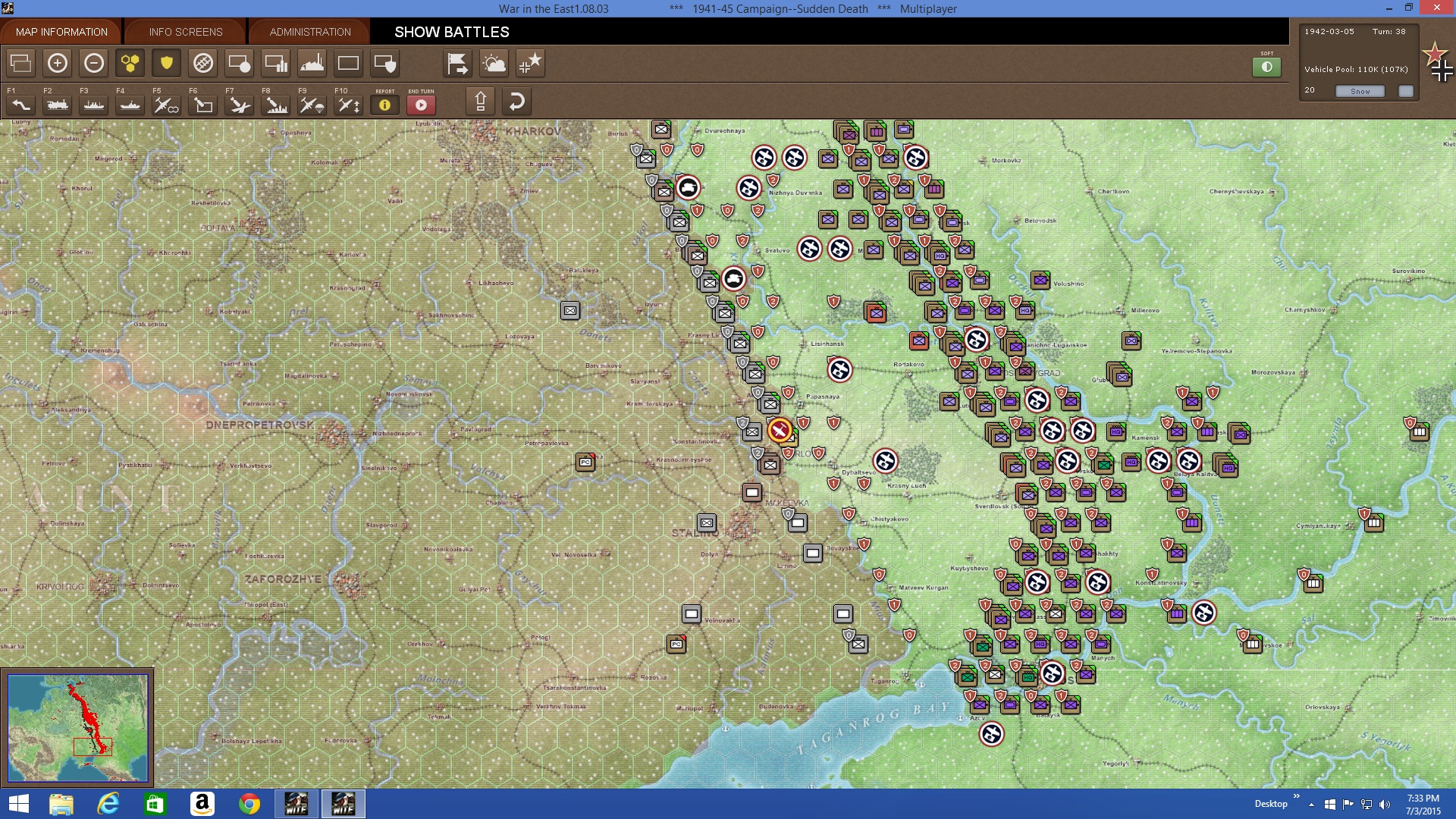Select F4 amphibious transport mode
Viewport: 1456px width, 819px height.
click(x=130, y=104)
